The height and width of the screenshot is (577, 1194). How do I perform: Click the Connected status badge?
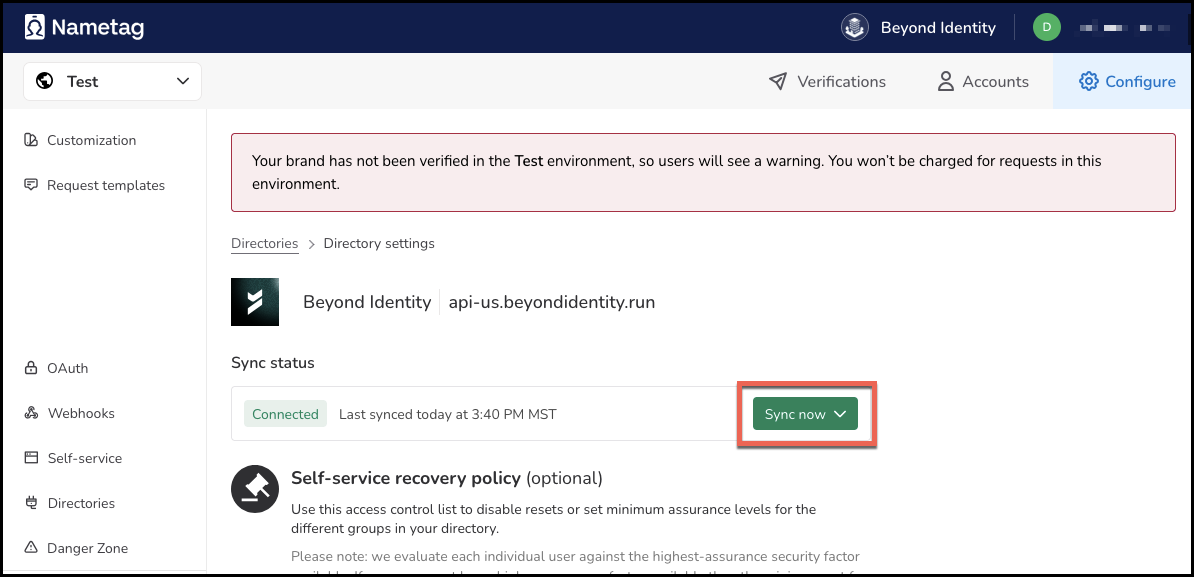[x=285, y=414]
